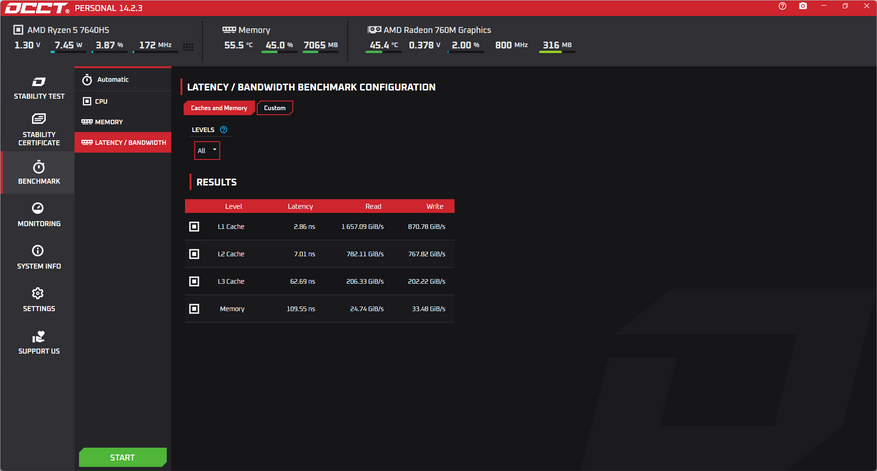
Task: Switch to Caches and Memory tab
Action: pos(219,108)
